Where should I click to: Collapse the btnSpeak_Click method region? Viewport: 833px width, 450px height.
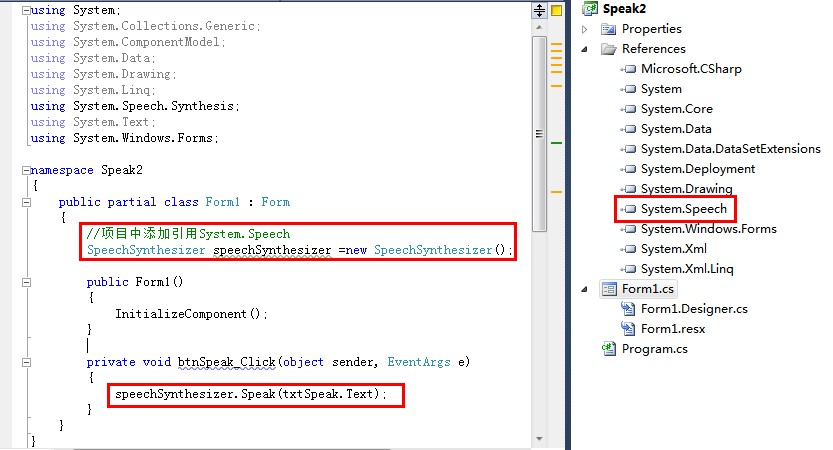pos(26,362)
